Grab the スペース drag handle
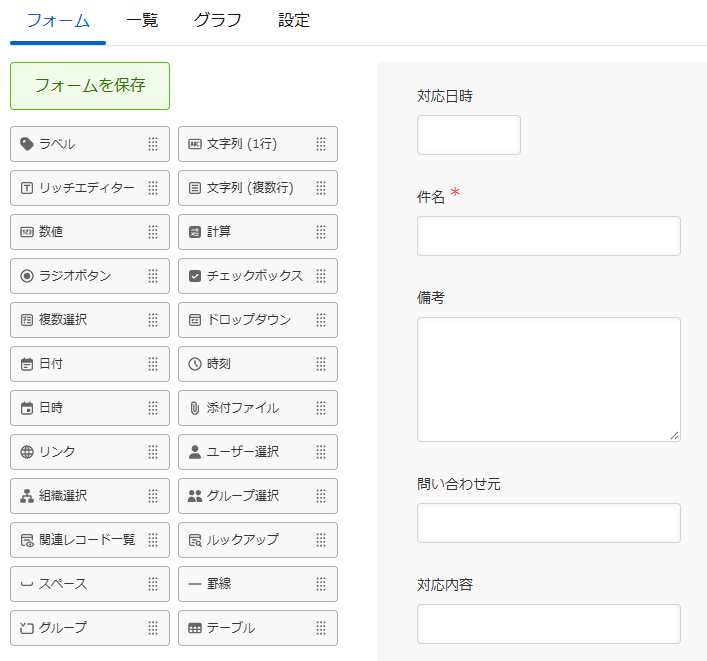The image size is (707, 661). (153, 584)
